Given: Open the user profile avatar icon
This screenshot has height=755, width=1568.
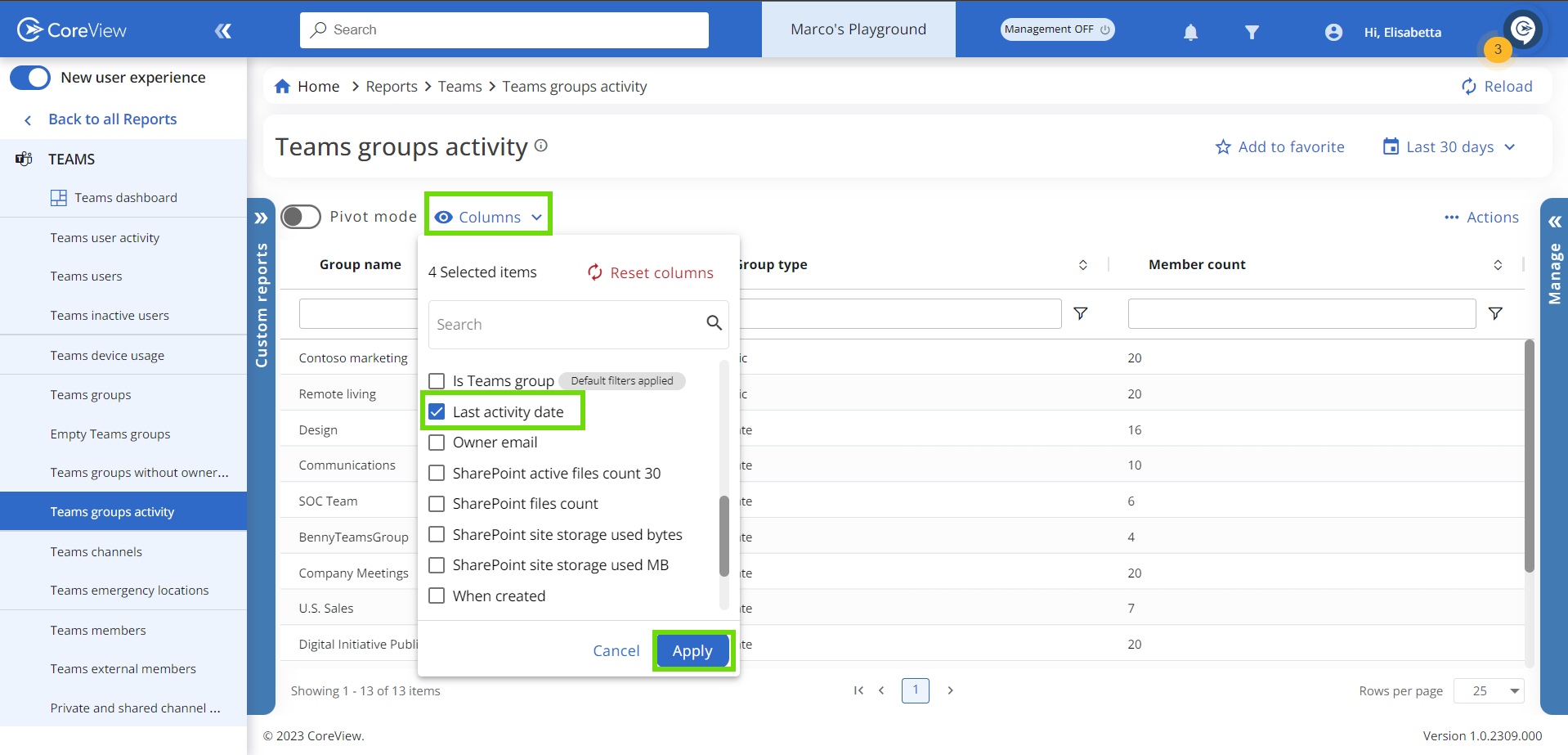Looking at the screenshot, I should point(1333,32).
